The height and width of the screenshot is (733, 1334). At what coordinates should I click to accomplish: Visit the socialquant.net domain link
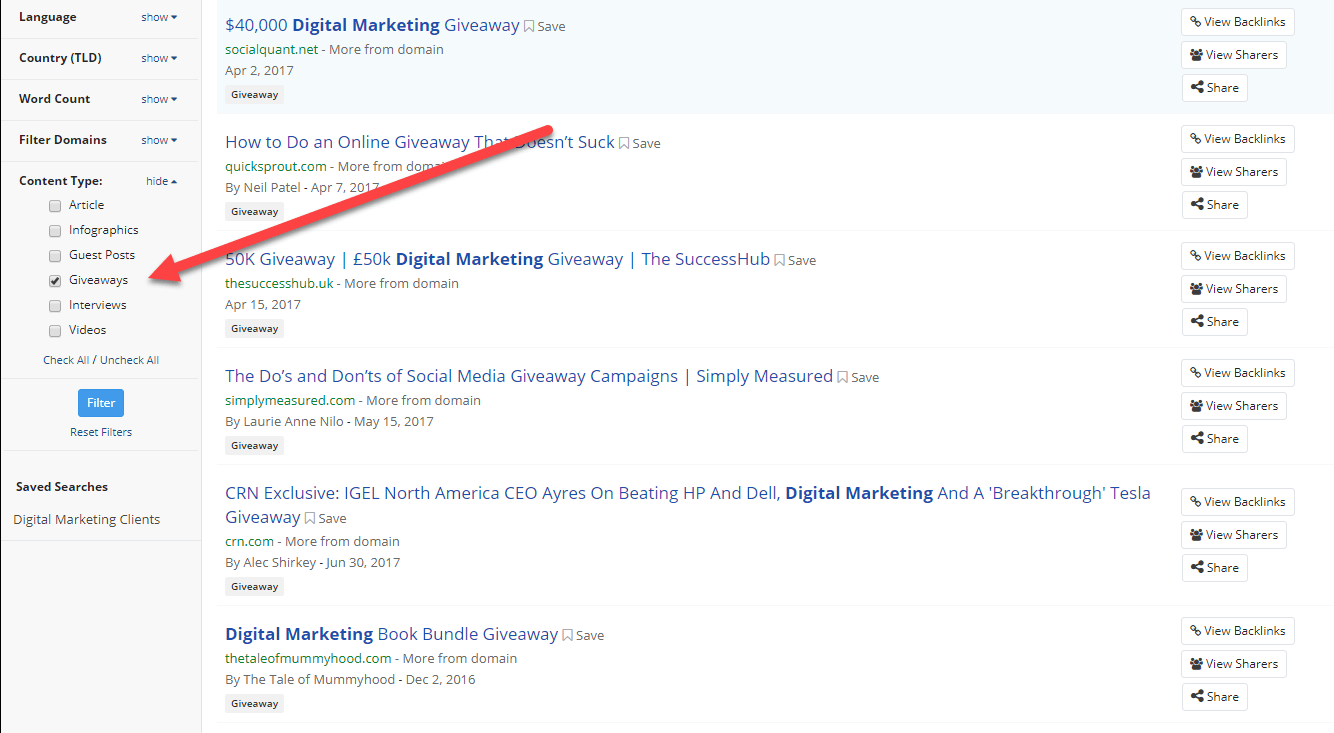tap(271, 49)
